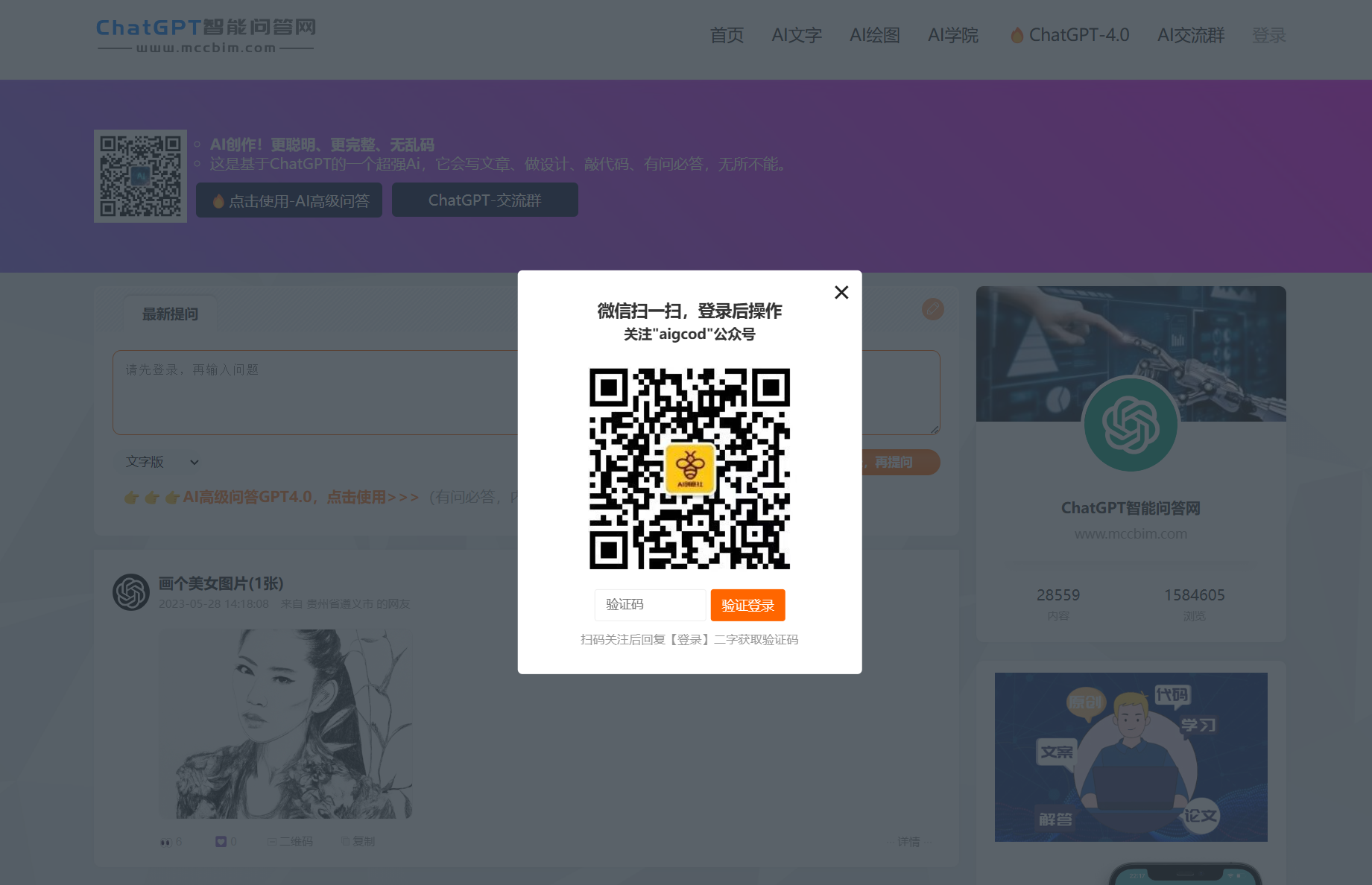Open the AI学院 nav item
1372x885 pixels.
953,35
